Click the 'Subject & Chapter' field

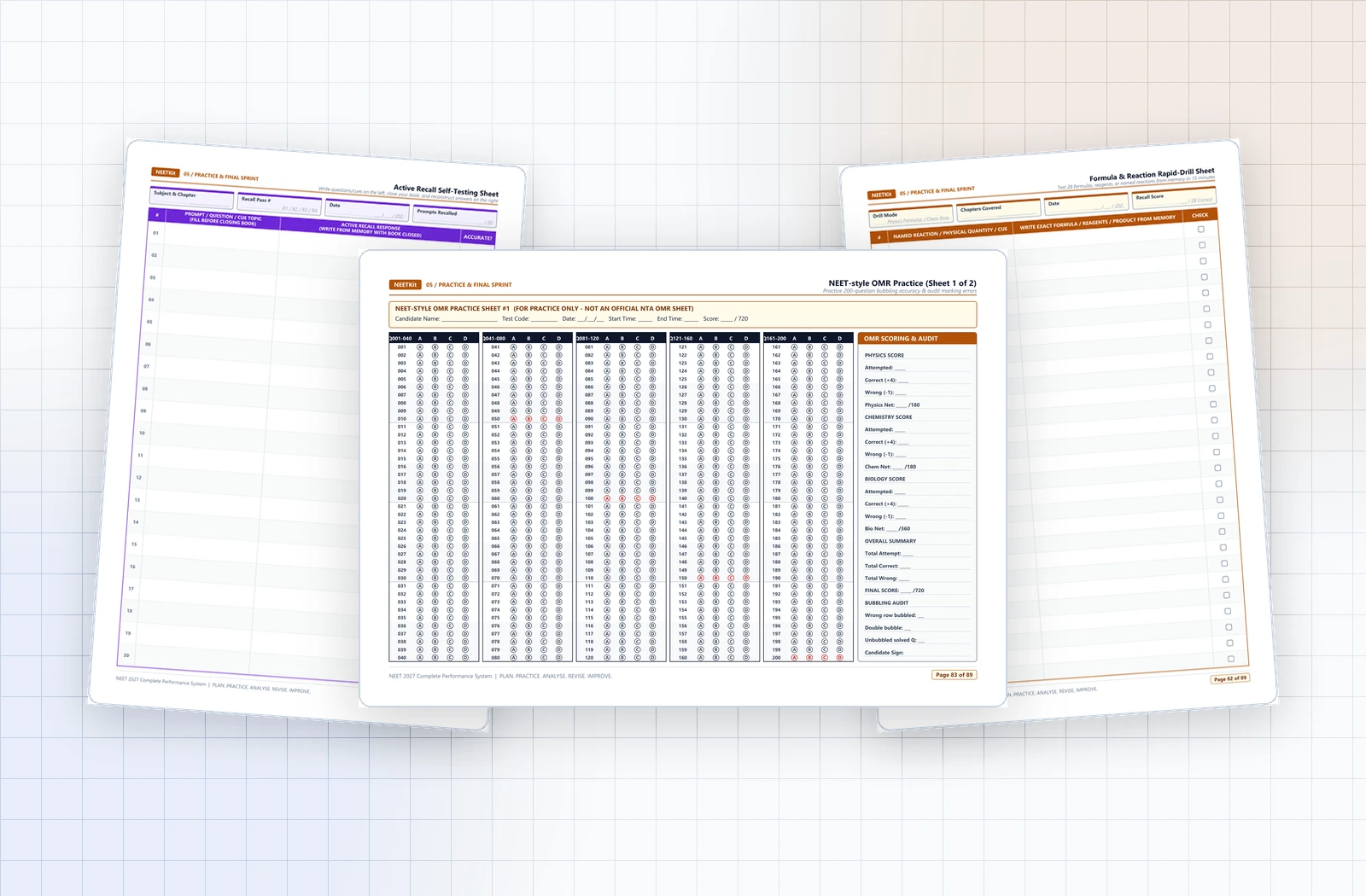coord(191,197)
